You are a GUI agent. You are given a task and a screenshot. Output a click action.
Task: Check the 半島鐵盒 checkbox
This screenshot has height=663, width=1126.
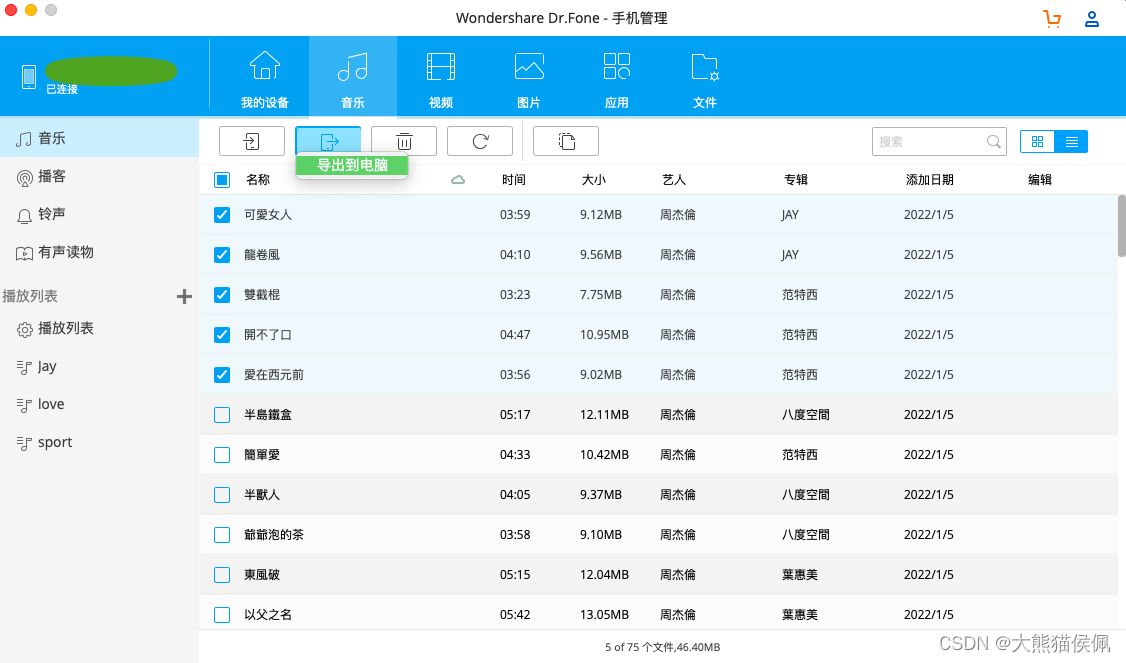tap(222, 414)
